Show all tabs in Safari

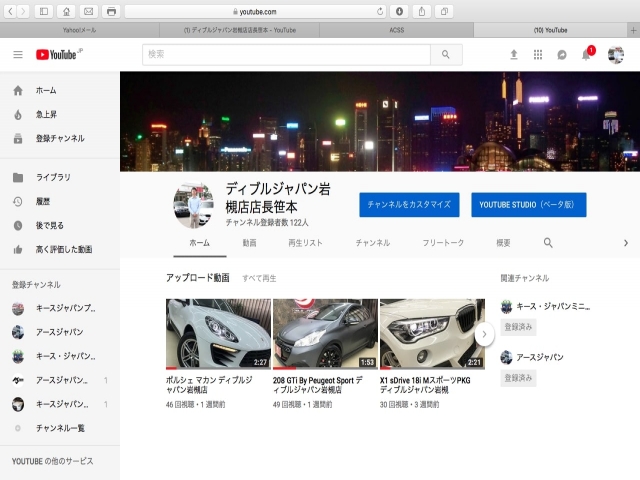[x=444, y=11]
